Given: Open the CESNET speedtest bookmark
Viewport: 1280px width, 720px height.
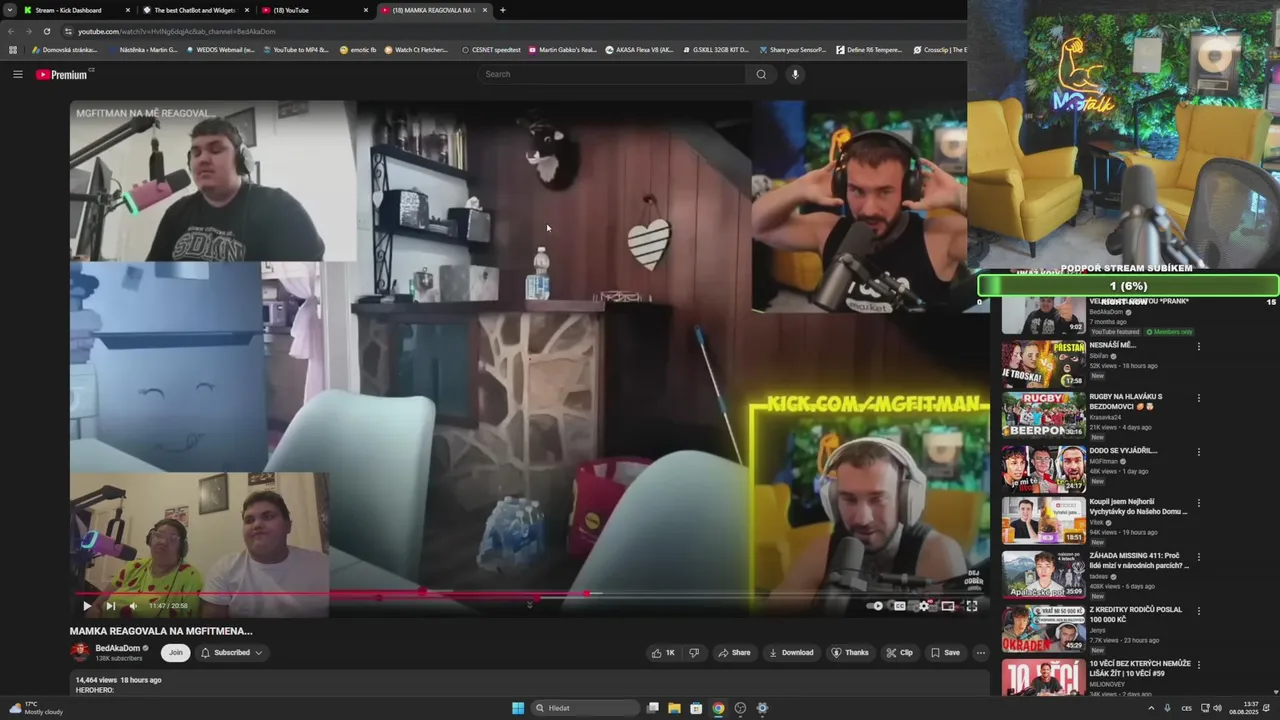Looking at the screenshot, I should (x=491, y=50).
